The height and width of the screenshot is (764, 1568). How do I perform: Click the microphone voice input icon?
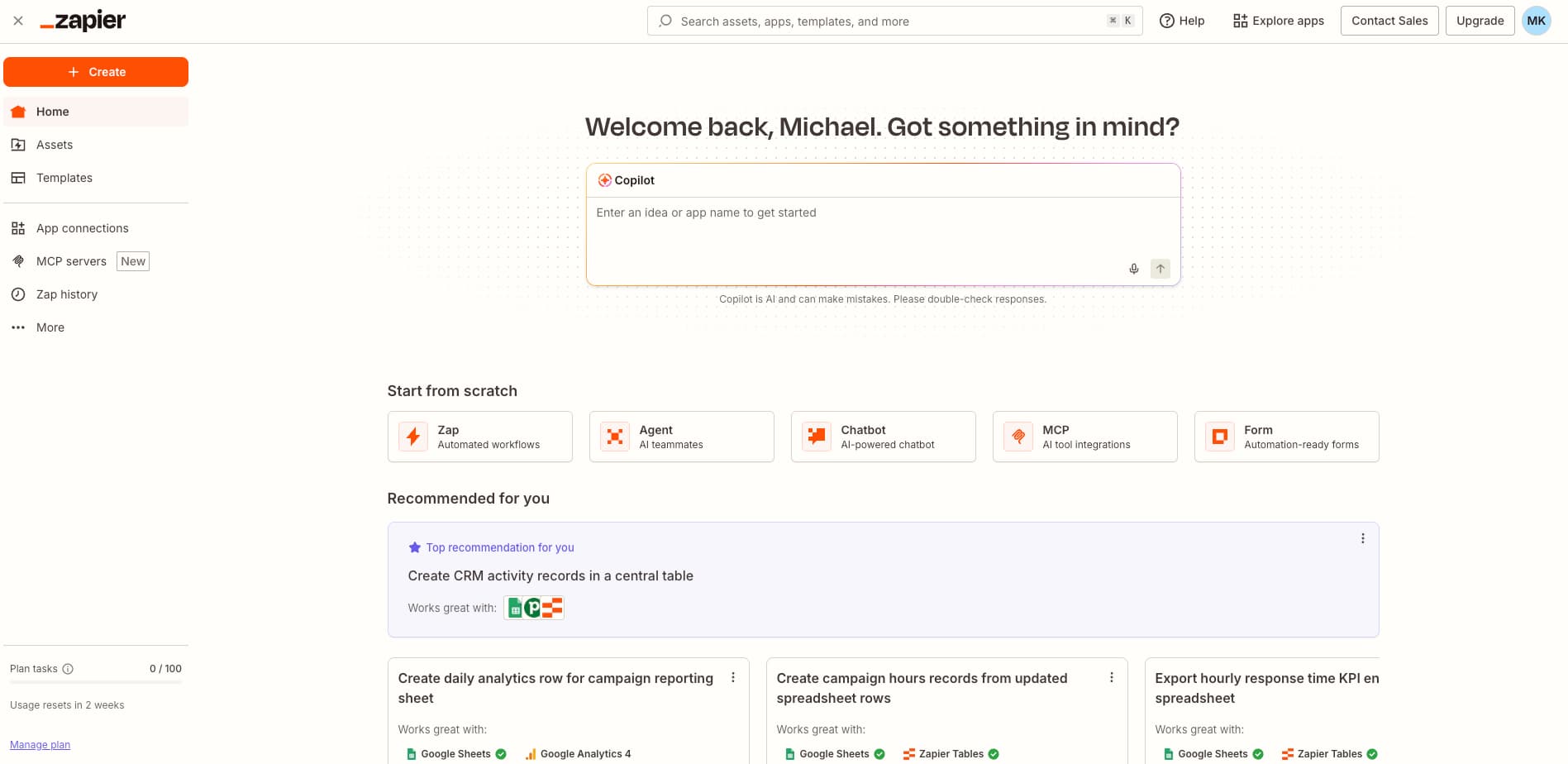[1134, 269]
